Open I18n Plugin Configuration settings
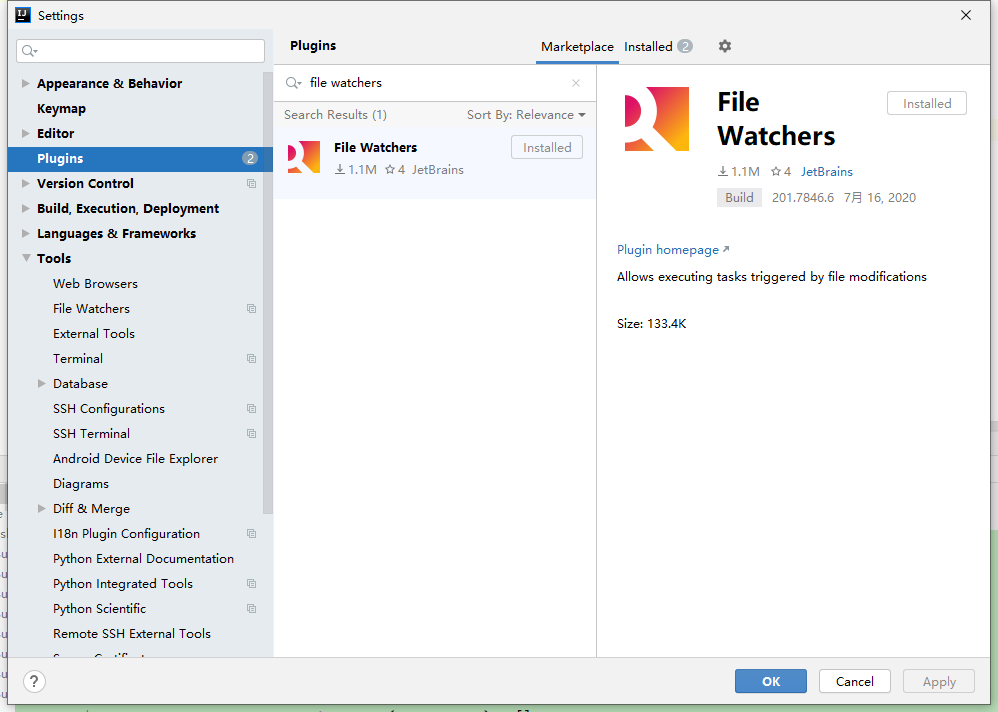Image resolution: width=998 pixels, height=712 pixels. pyautogui.click(x=126, y=534)
